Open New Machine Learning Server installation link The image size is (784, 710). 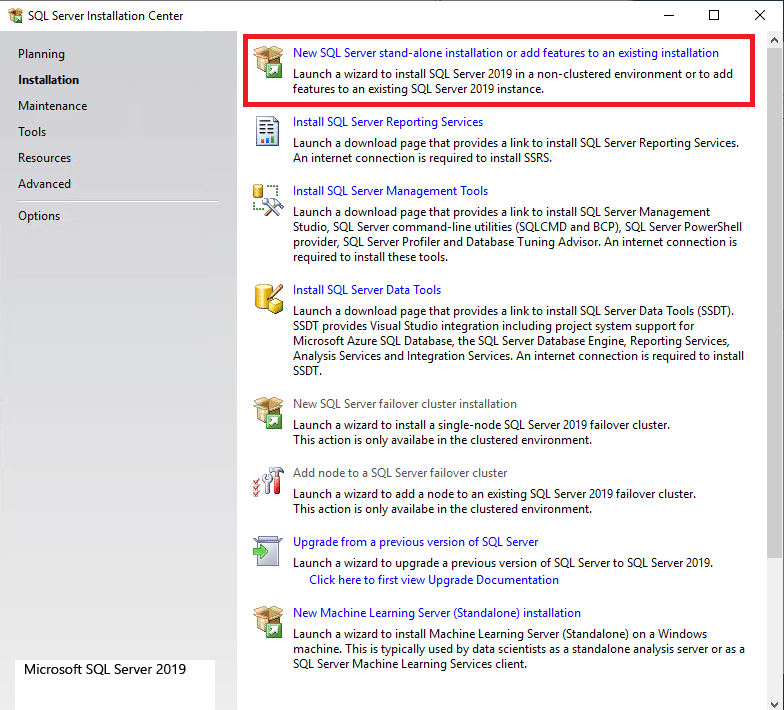pyautogui.click(x=437, y=613)
